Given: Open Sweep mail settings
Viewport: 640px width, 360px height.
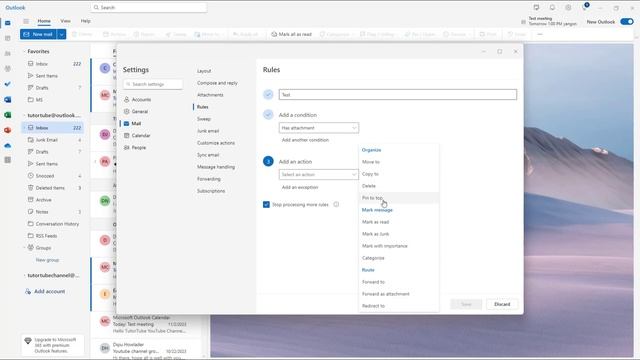Looking at the screenshot, I should (204, 119).
